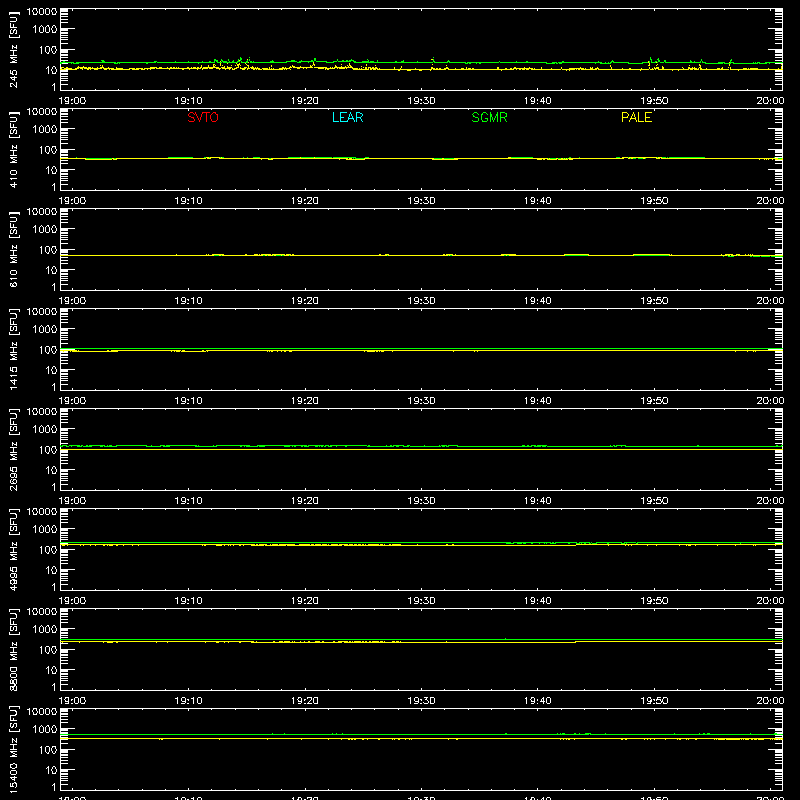Click the green SGMR trace in the 15400 MHz plot
The image size is (800, 800).
(421, 735)
